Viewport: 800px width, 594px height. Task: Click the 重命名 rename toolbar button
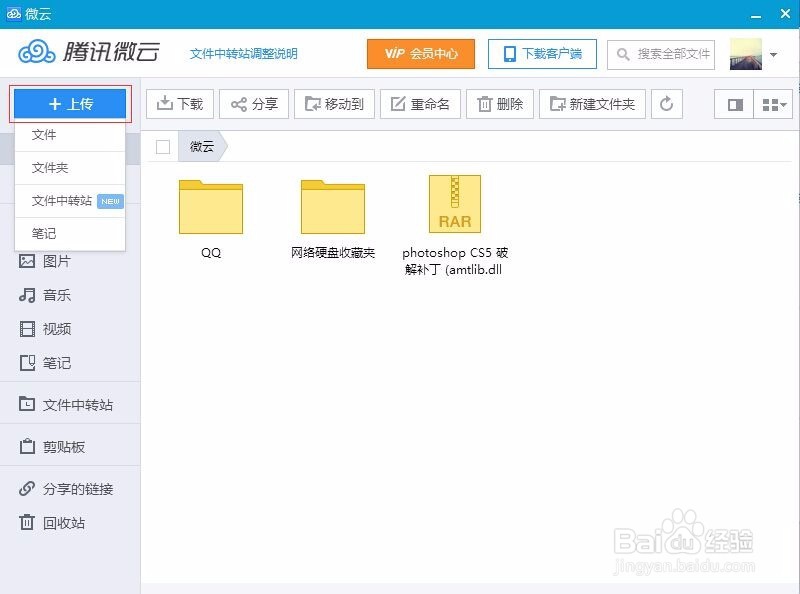point(420,105)
